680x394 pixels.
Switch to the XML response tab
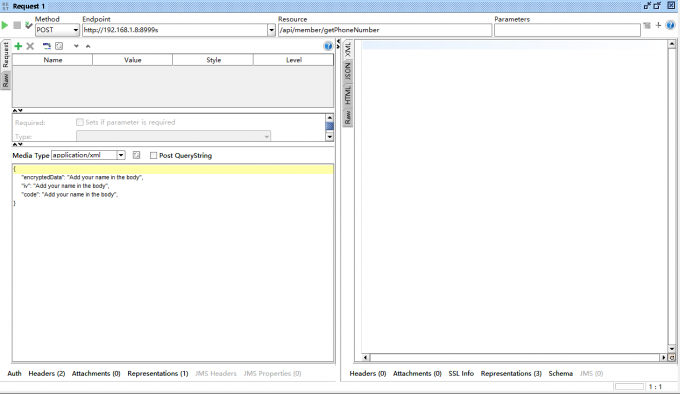[x=348, y=49]
